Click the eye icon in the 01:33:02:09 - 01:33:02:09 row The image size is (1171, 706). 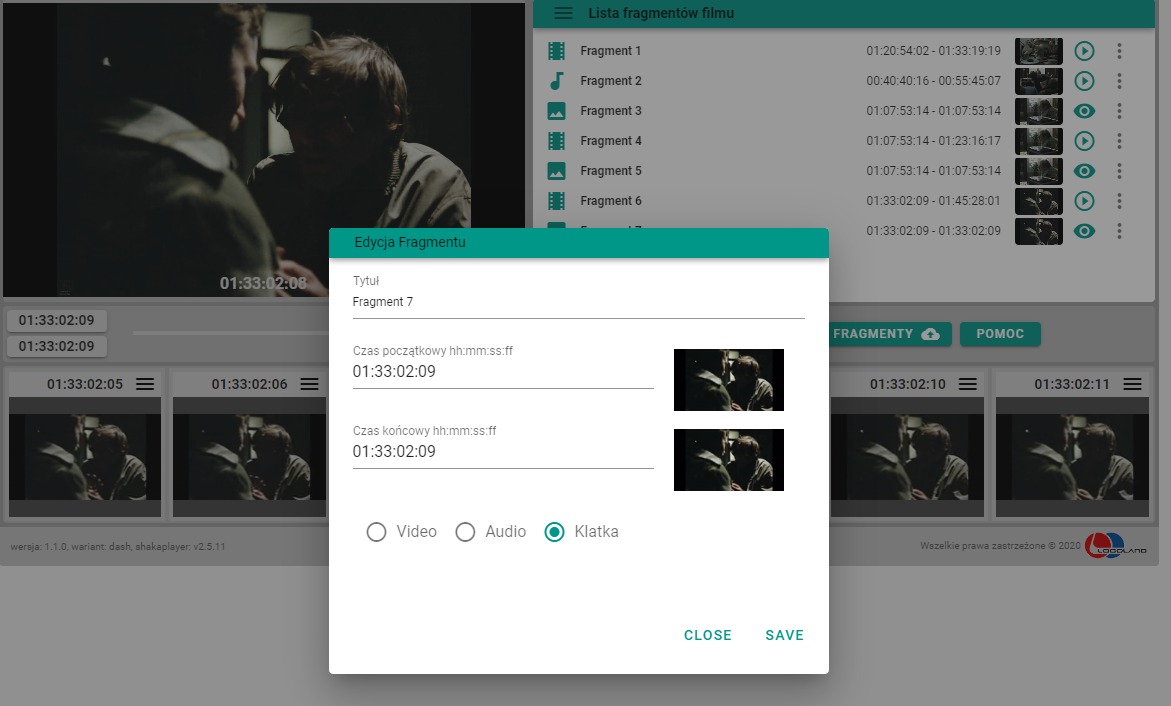[x=1084, y=231]
